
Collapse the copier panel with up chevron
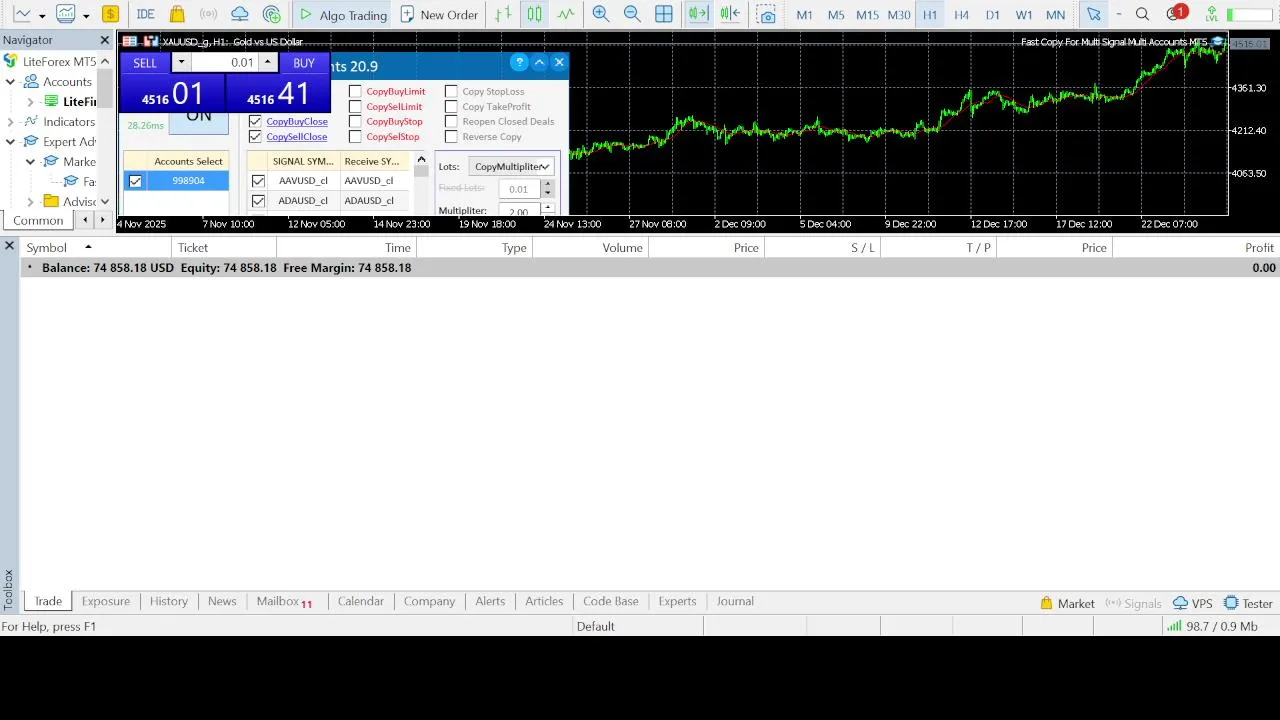[x=539, y=62]
